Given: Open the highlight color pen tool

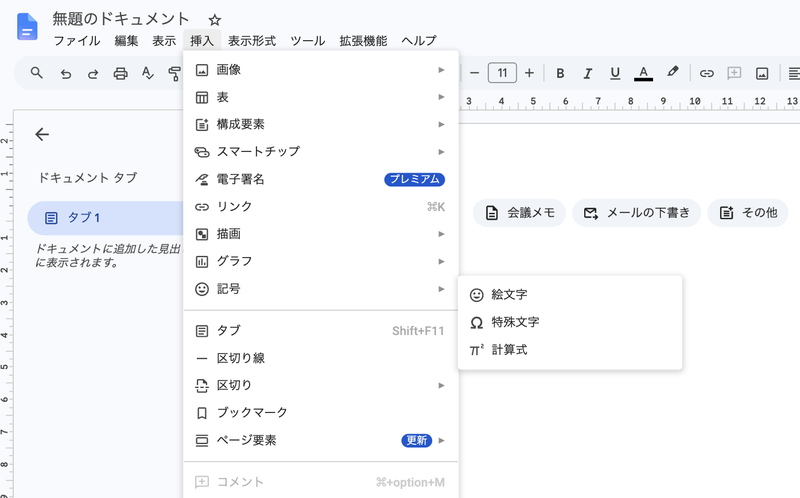Looking at the screenshot, I should [x=672, y=72].
